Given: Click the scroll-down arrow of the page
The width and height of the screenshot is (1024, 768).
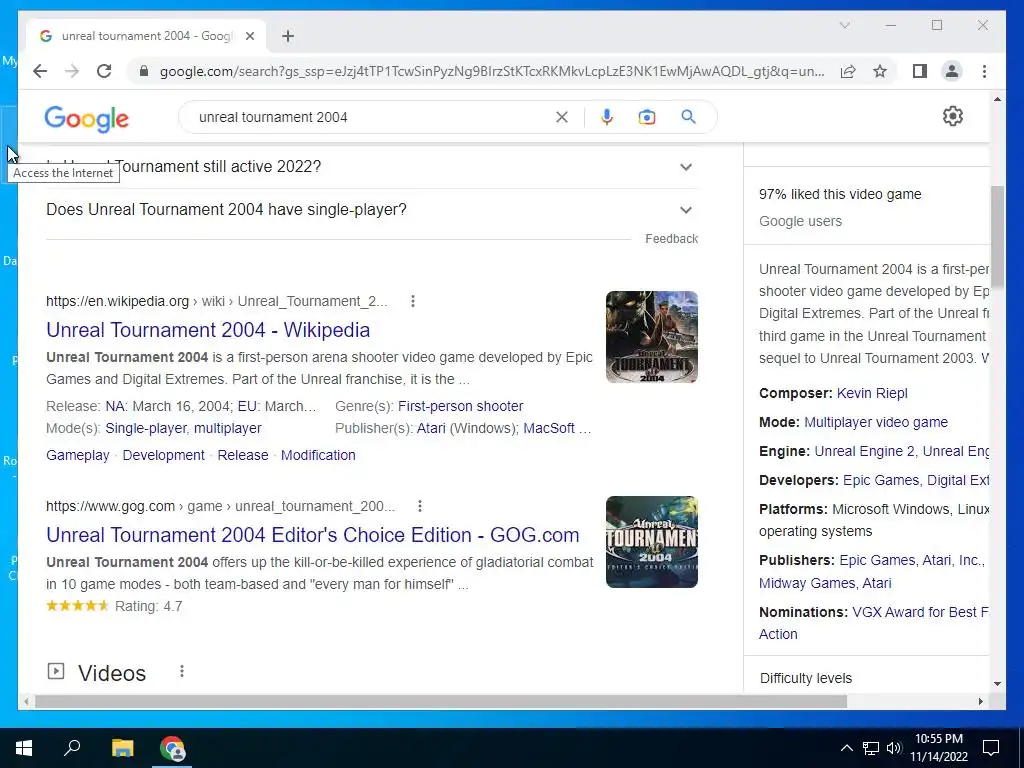Looking at the screenshot, I should pos(997,684).
